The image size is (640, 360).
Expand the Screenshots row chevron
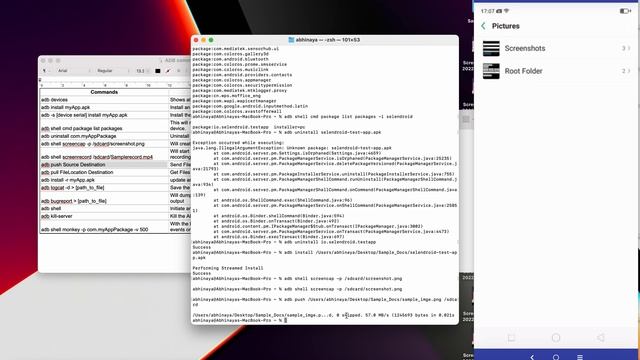click(x=629, y=49)
